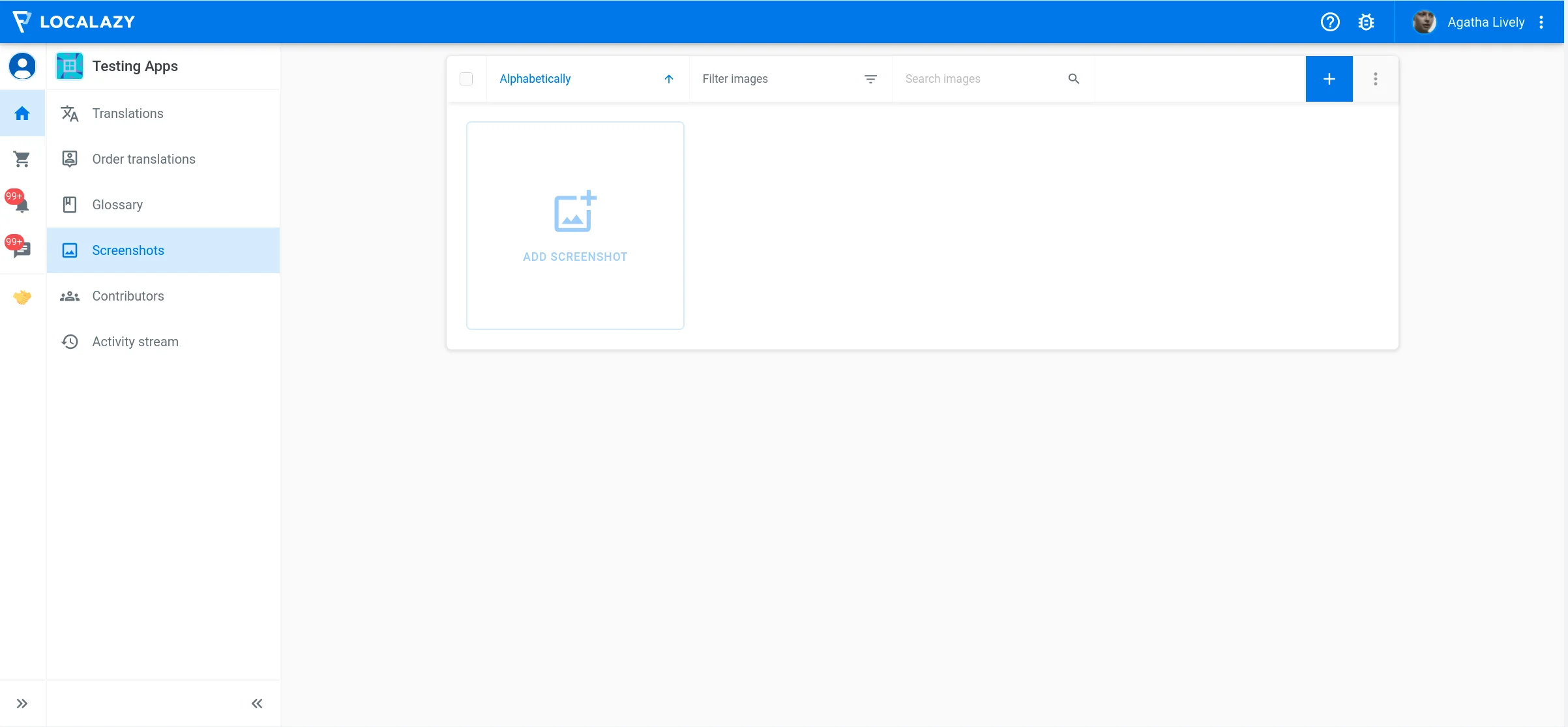Report a bug via the bug icon
Viewport: 1568px width, 727px height.
(x=1366, y=22)
